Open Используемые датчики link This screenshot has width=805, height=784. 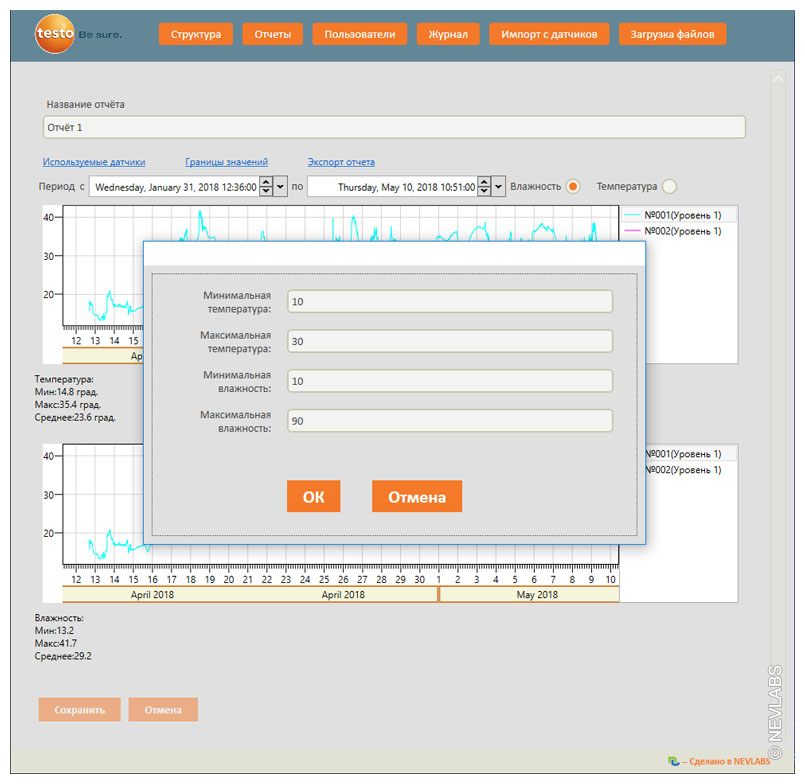pyautogui.click(x=94, y=162)
